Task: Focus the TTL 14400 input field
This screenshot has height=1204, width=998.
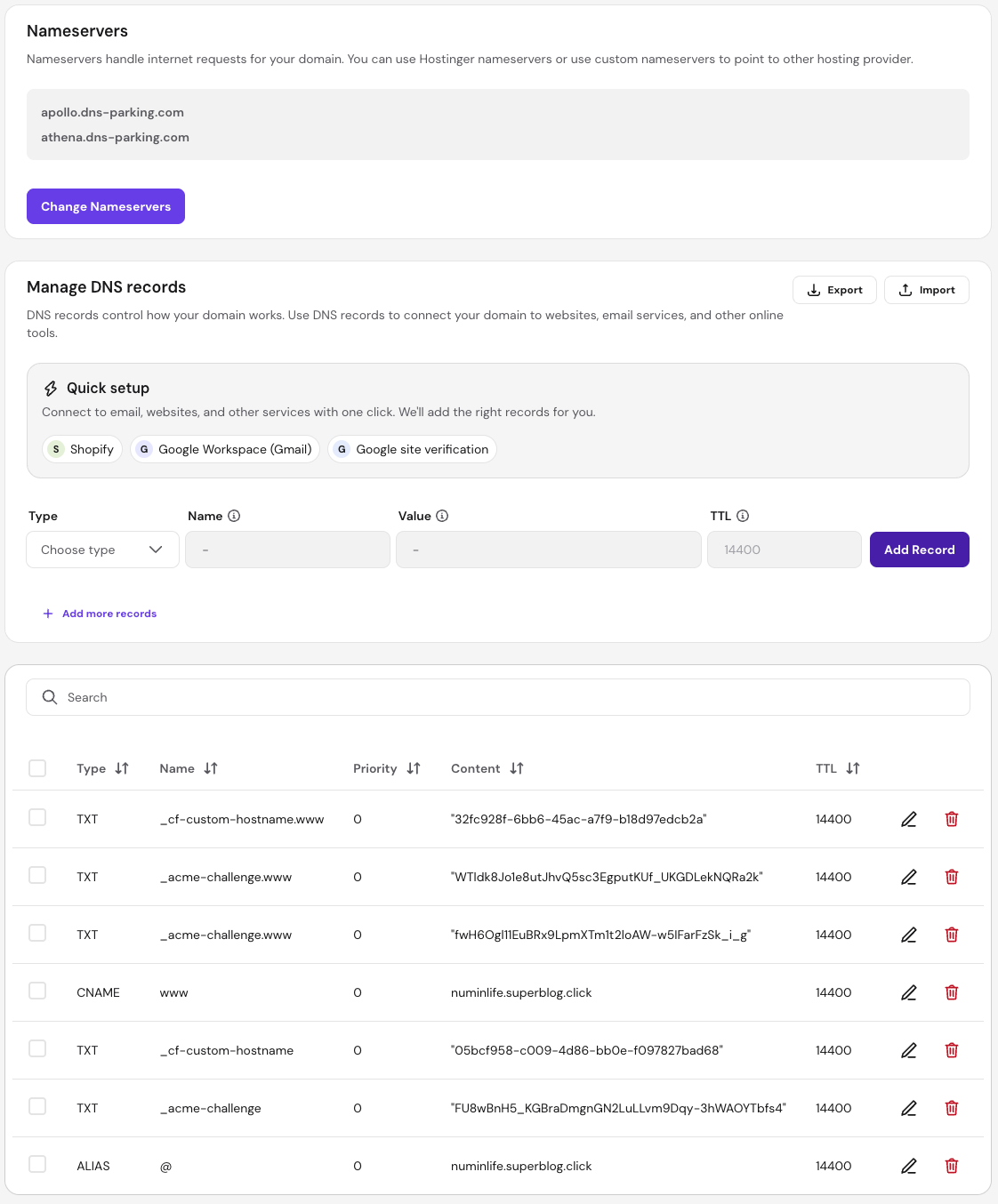Action: [x=785, y=550]
